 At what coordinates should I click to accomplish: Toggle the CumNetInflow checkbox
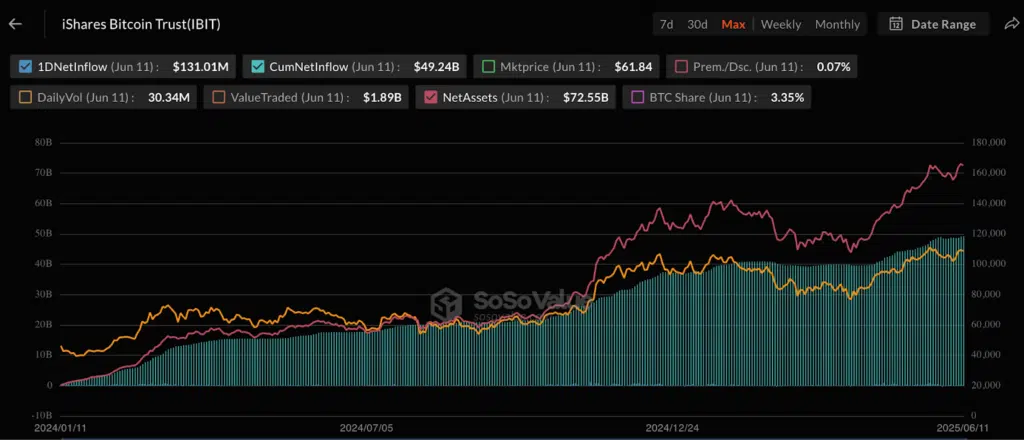pyautogui.click(x=258, y=67)
